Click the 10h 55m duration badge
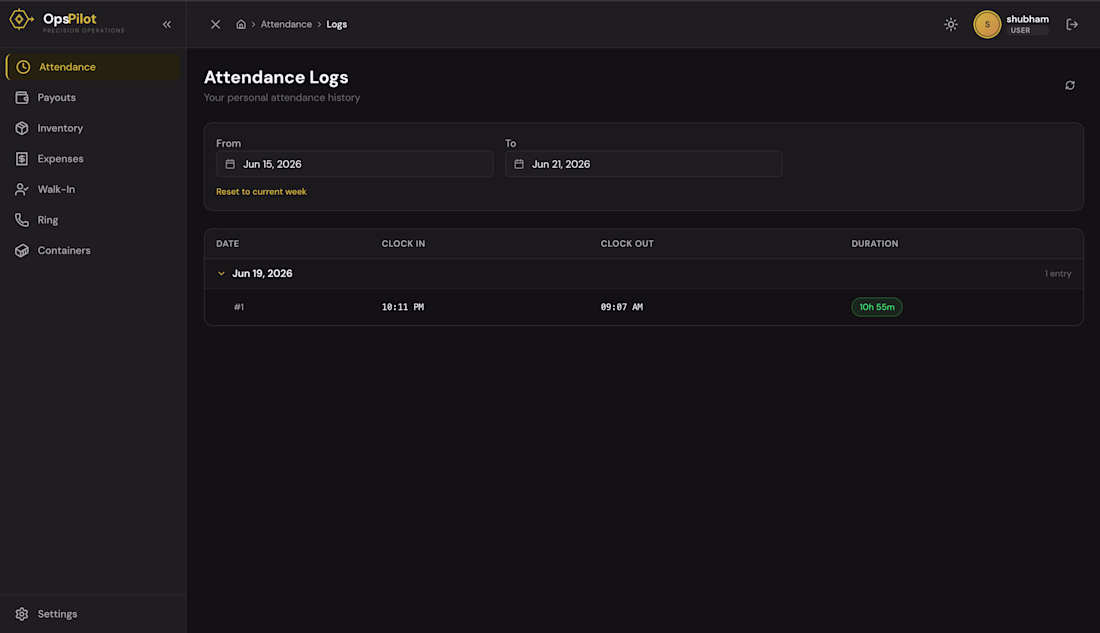The height and width of the screenshot is (633, 1100). 877,307
